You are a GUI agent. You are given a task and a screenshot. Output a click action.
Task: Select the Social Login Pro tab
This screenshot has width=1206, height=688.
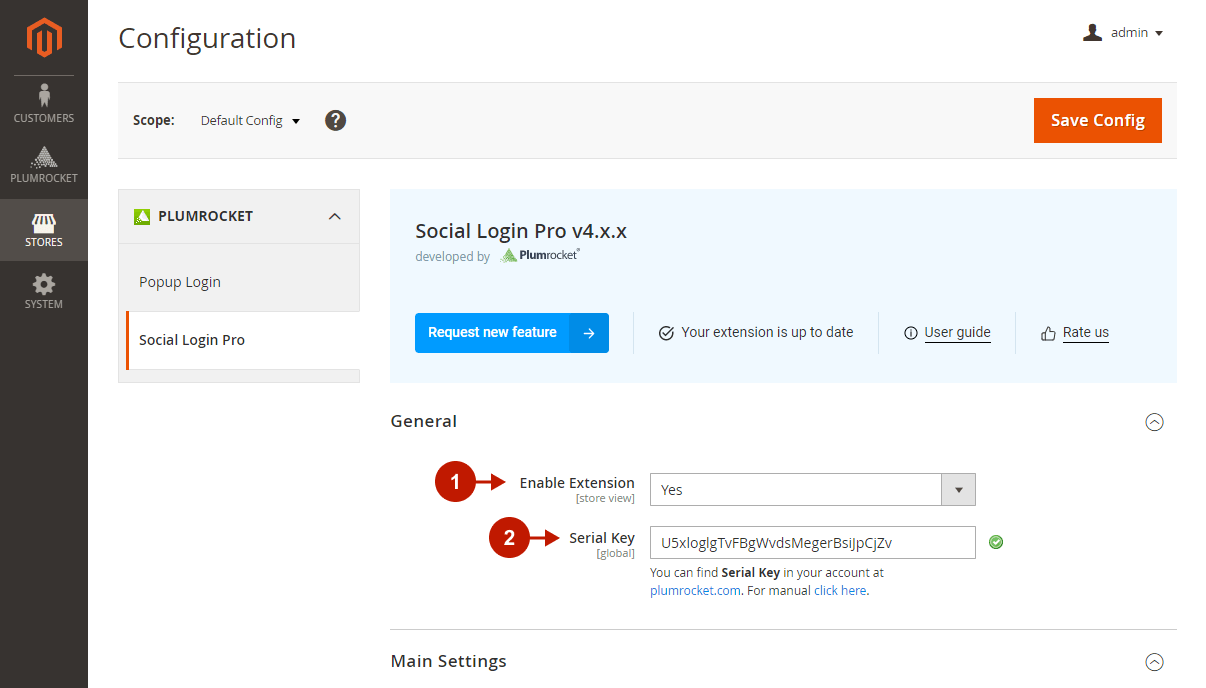coord(243,340)
